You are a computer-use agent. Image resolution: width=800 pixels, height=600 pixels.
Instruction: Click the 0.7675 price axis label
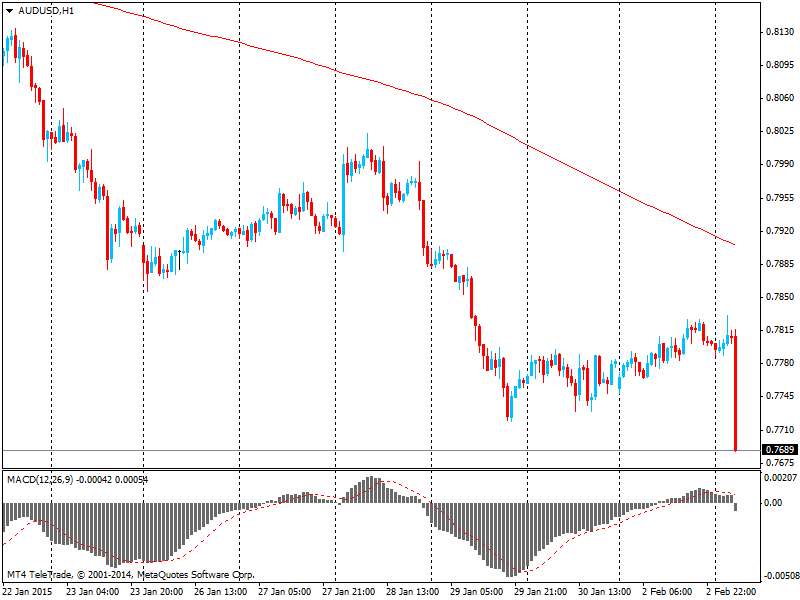[x=779, y=463]
